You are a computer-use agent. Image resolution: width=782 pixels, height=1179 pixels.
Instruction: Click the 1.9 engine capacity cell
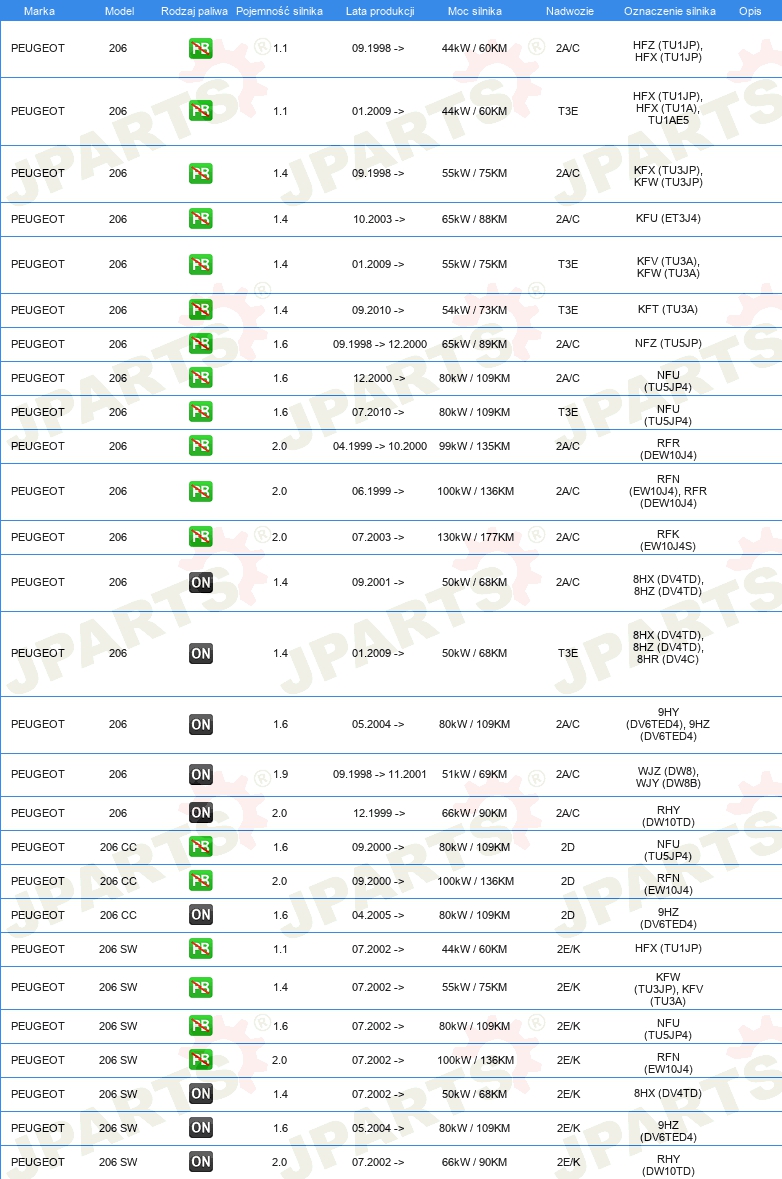tap(280, 774)
